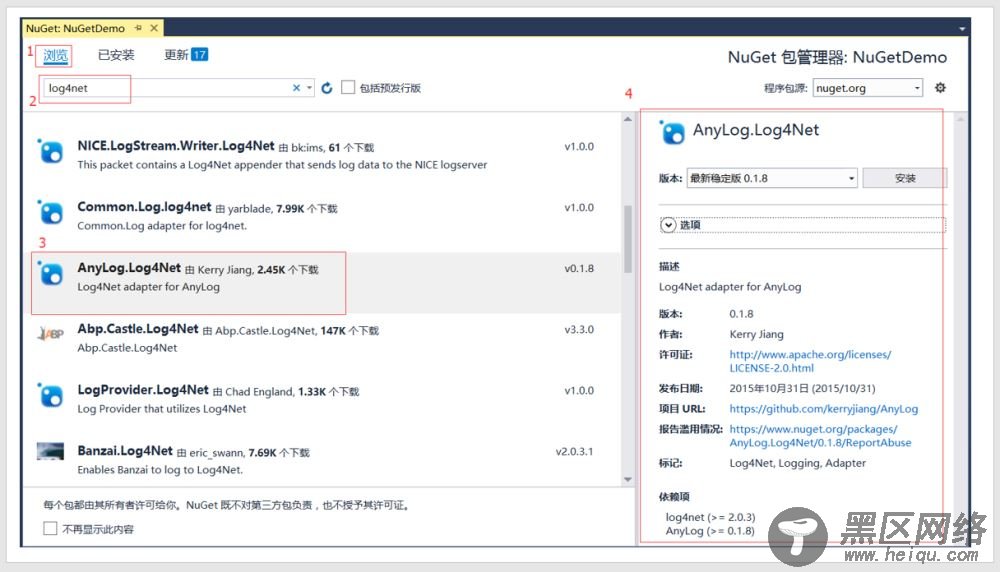Image resolution: width=1000 pixels, height=572 pixels.
Task: Enable include prerelease checkbox
Action: (348, 87)
